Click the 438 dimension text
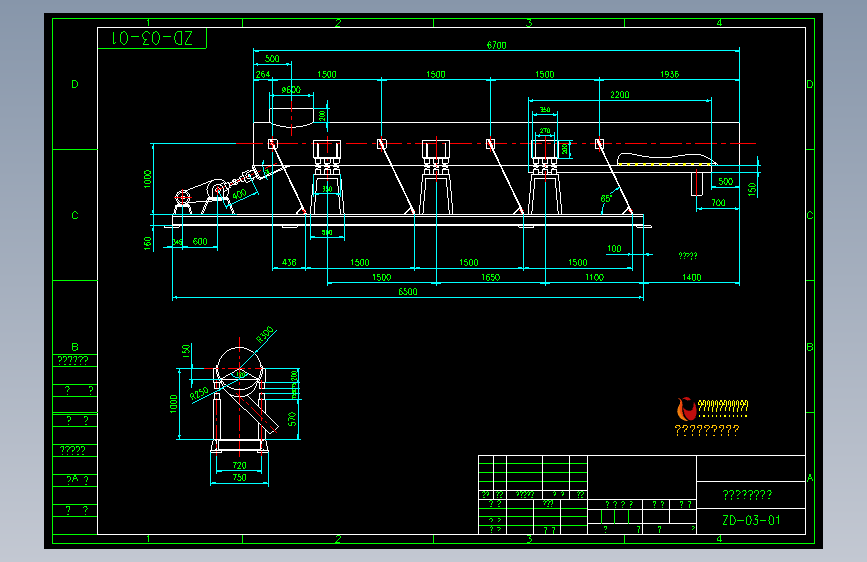Screen dimensions: 867x562 click(x=289, y=262)
